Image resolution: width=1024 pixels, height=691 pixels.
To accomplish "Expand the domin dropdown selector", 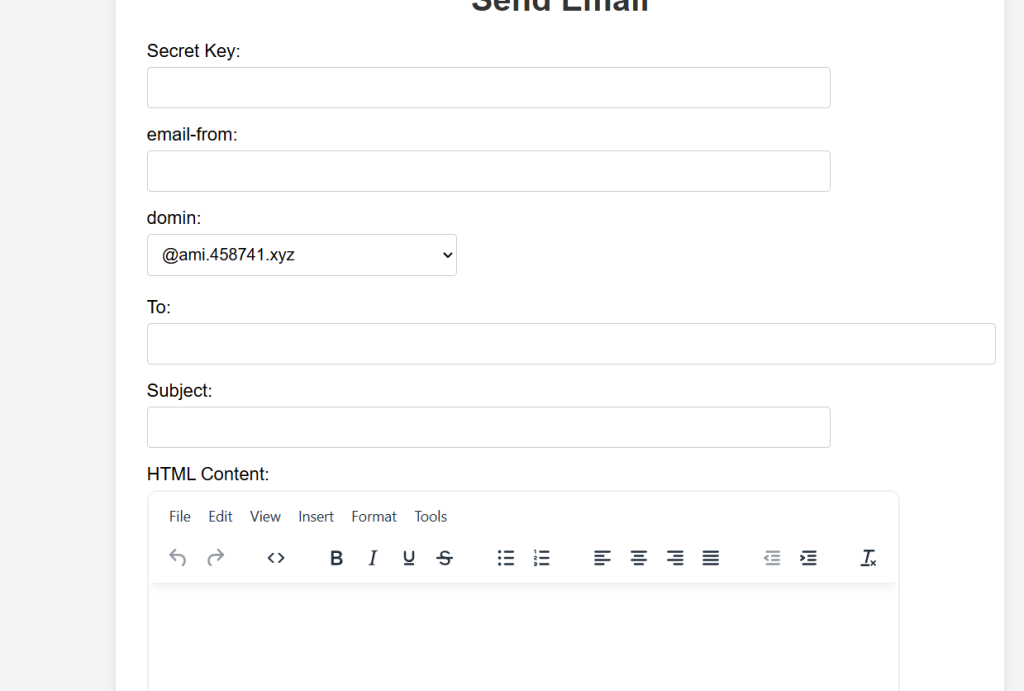I will [x=301, y=255].
